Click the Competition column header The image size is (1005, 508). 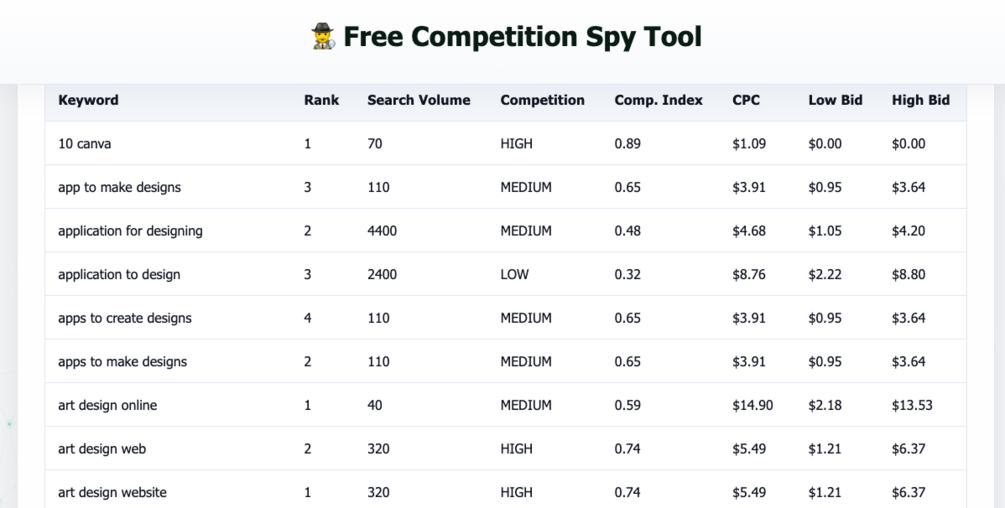[x=542, y=100]
